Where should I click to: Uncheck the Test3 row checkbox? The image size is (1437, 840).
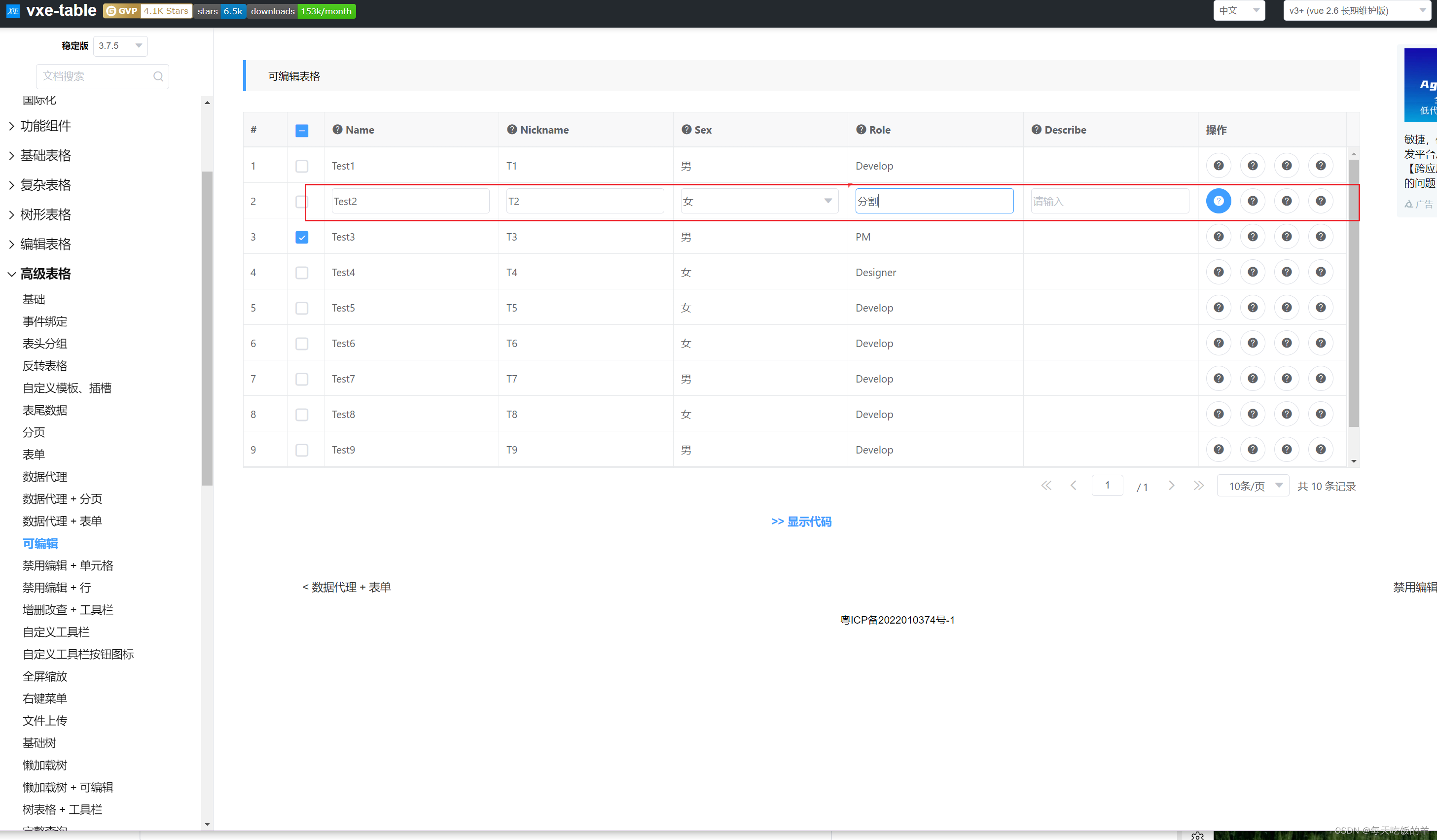(302, 237)
